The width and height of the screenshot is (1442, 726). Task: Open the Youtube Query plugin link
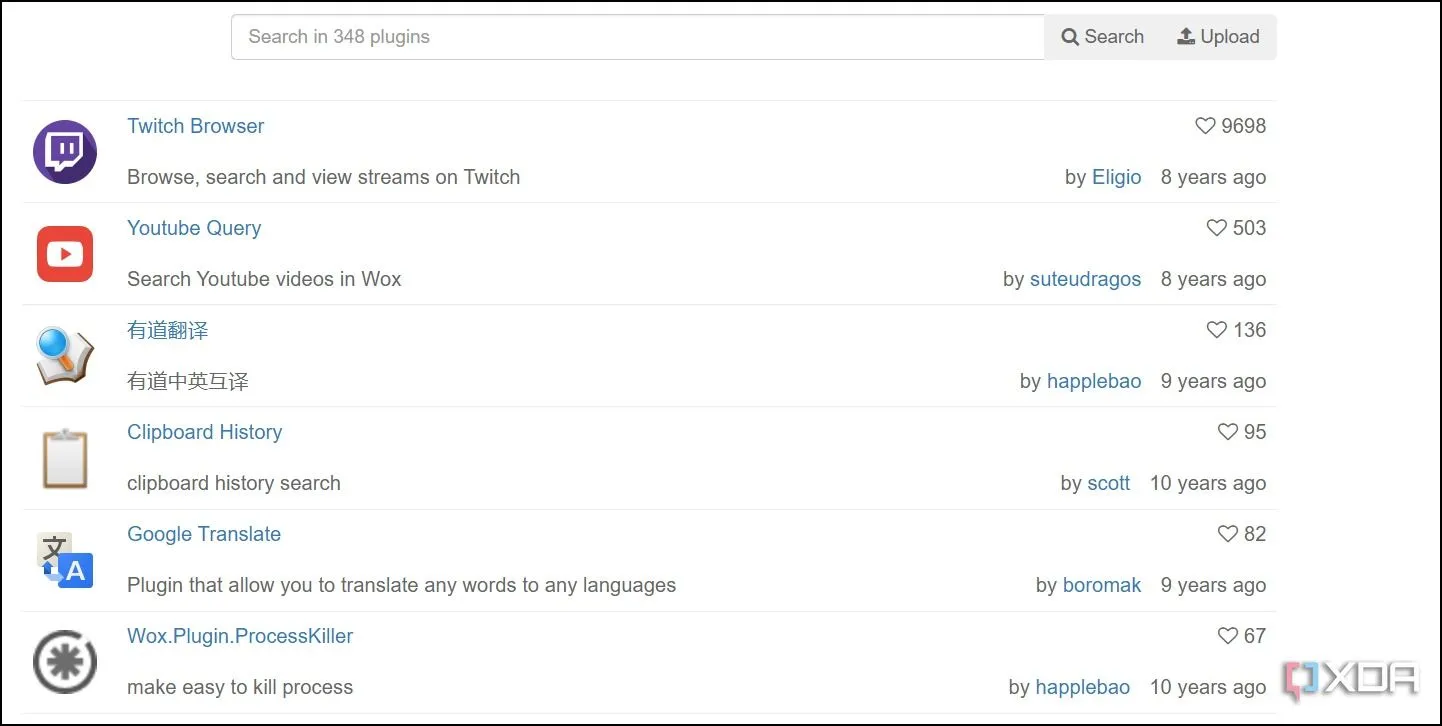(x=194, y=228)
